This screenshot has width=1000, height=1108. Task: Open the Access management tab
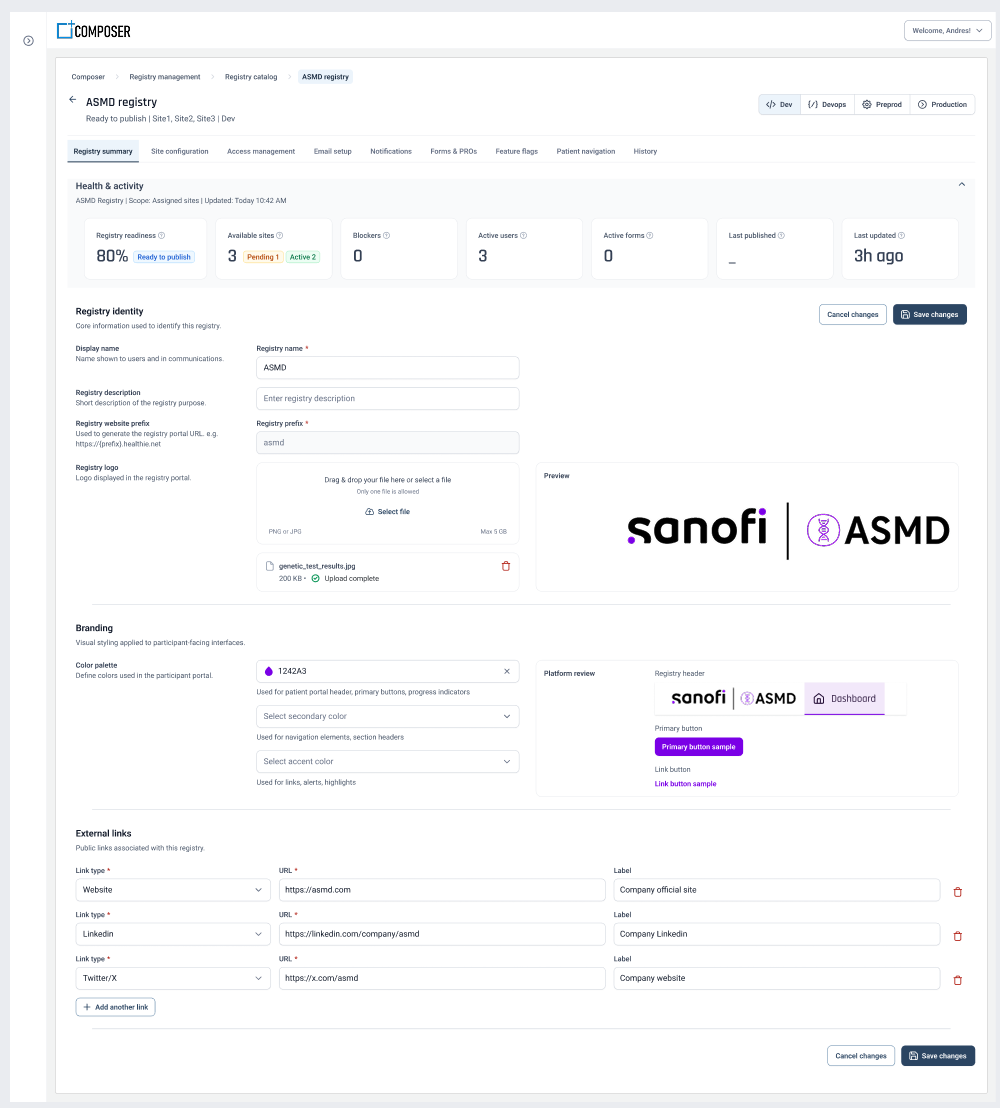(x=261, y=151)
